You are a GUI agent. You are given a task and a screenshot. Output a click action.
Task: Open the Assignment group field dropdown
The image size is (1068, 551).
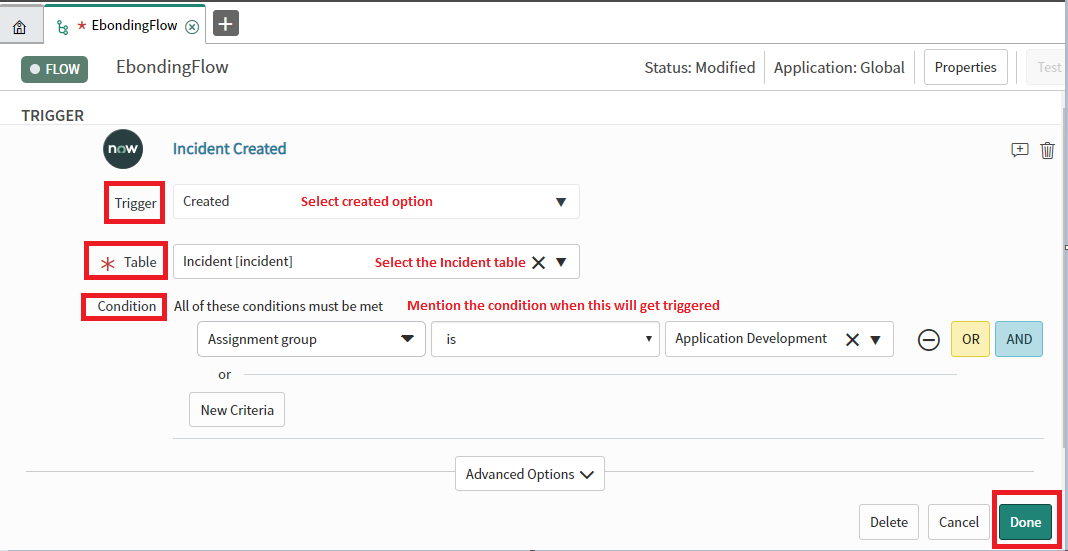pos(311,339)
